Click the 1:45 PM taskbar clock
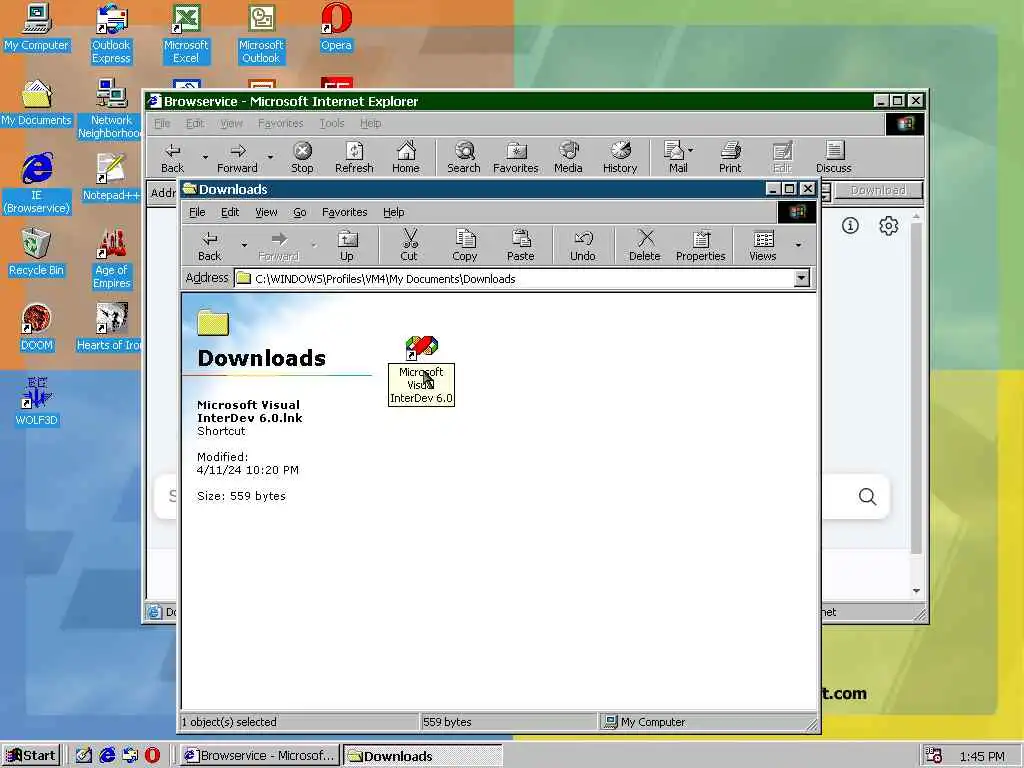Screen dimensions: 1024x768 [982, 756]
